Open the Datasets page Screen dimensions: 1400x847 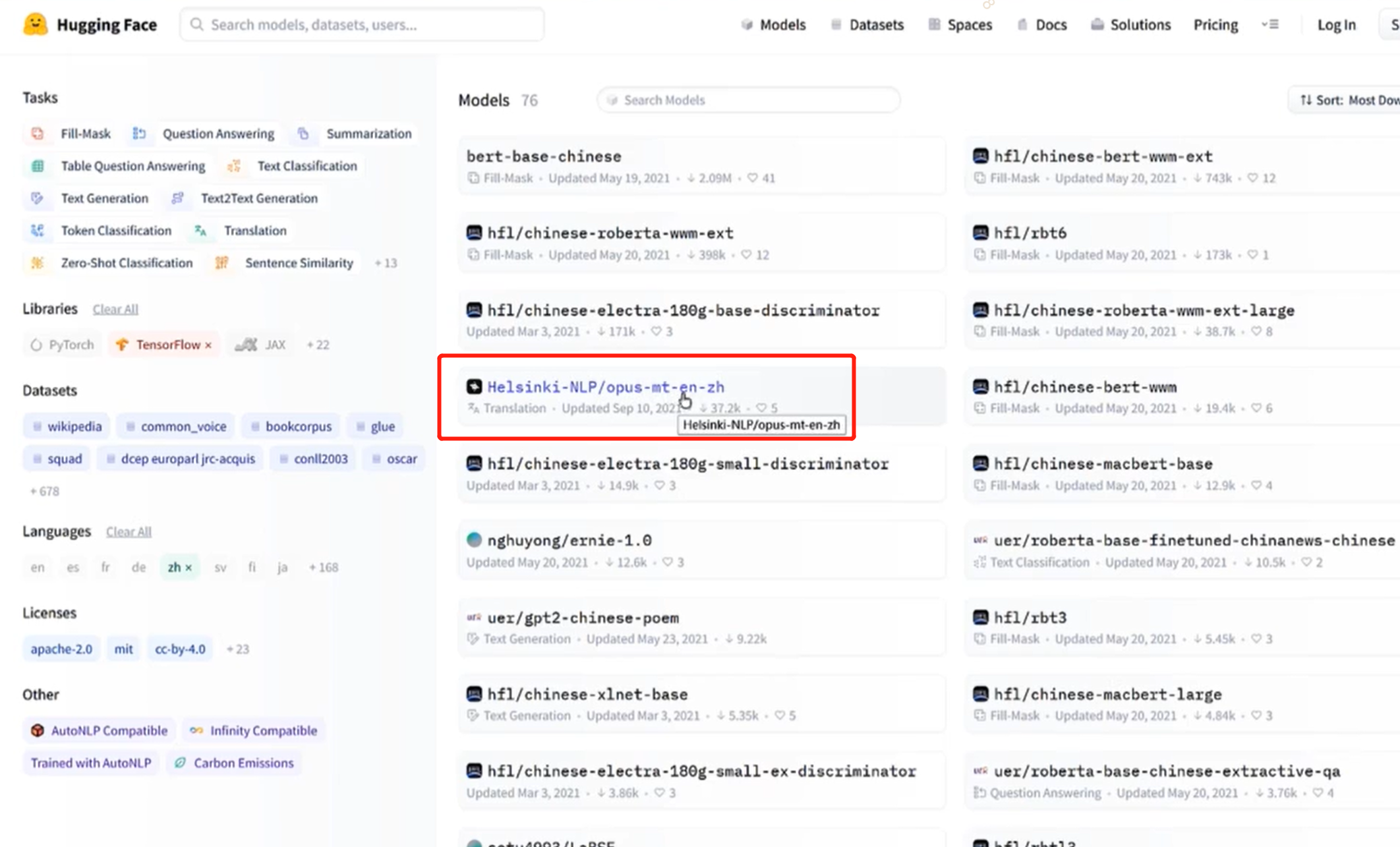[x=867, y=25]
